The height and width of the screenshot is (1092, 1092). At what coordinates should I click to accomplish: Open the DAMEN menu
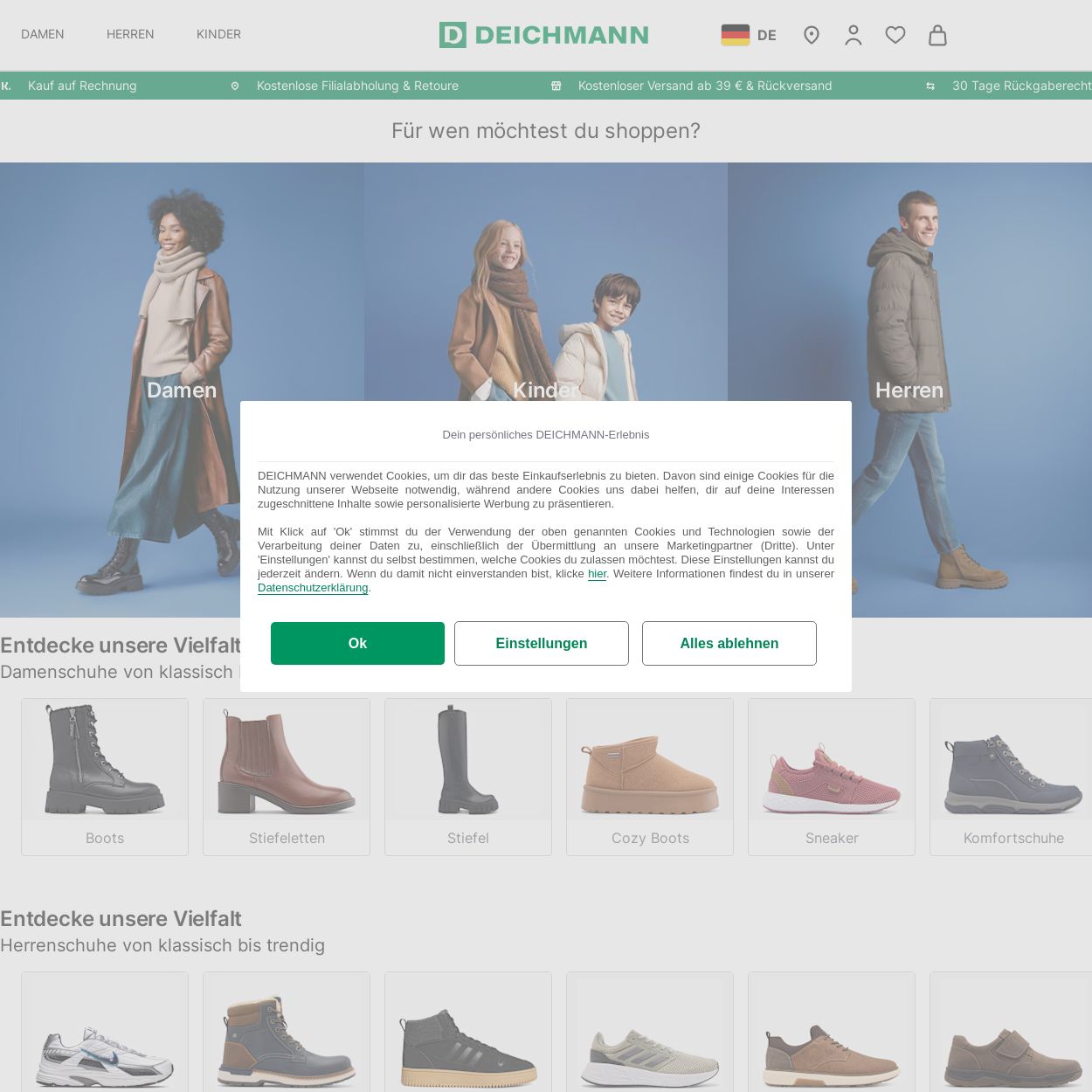pos(43,34)
